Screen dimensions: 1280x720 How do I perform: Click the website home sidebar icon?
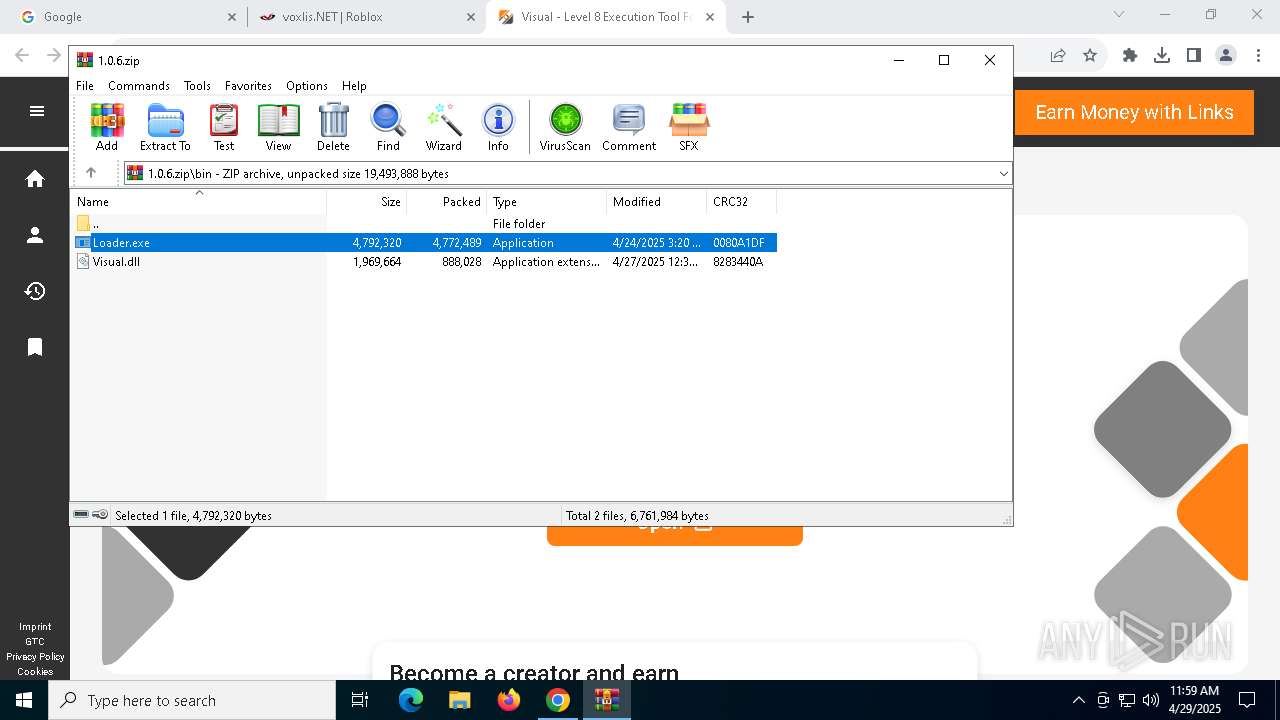tap(35, 179)
